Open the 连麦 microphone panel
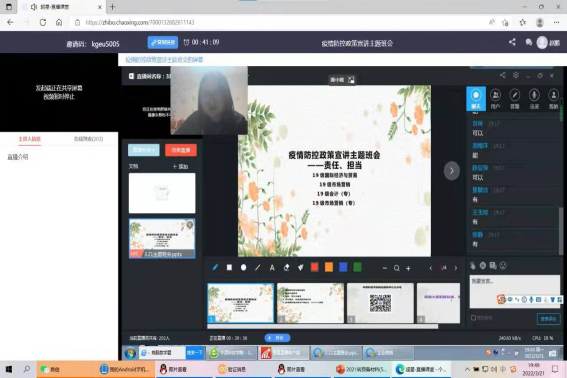 (x=534, y=99)
